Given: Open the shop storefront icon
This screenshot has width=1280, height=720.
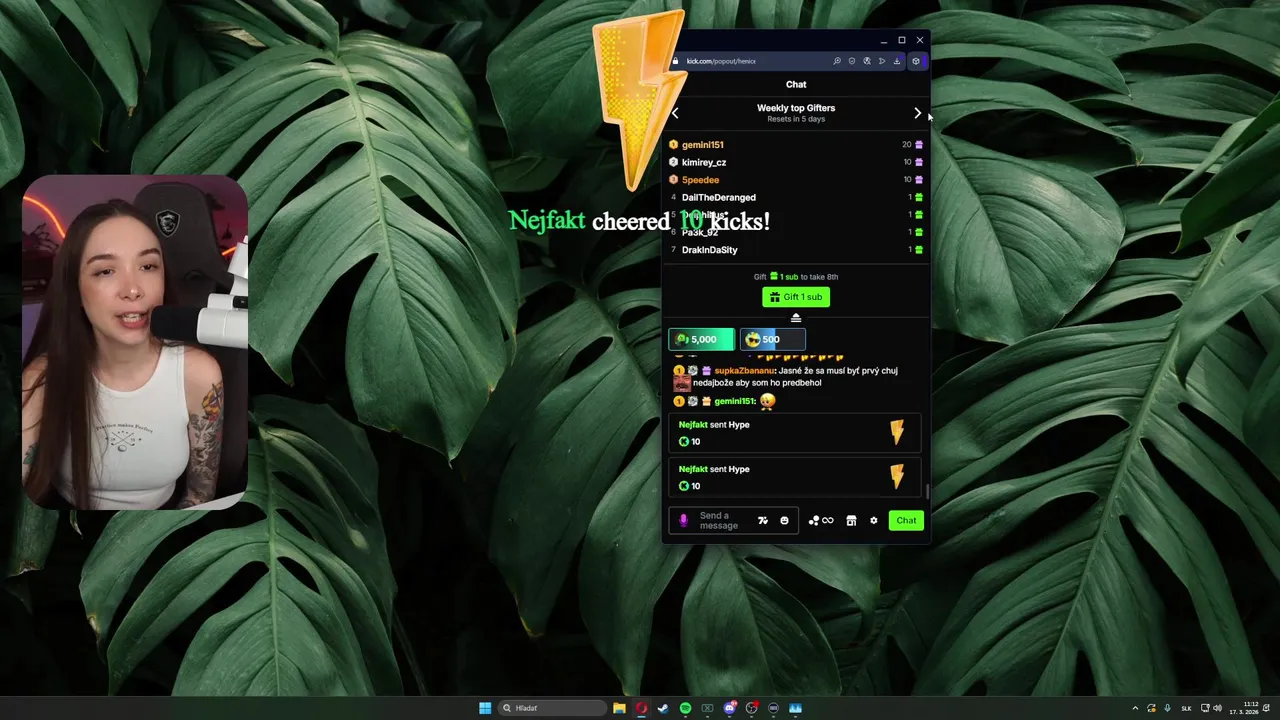Looking at the screenshot, I should click(x=851, y=520).
